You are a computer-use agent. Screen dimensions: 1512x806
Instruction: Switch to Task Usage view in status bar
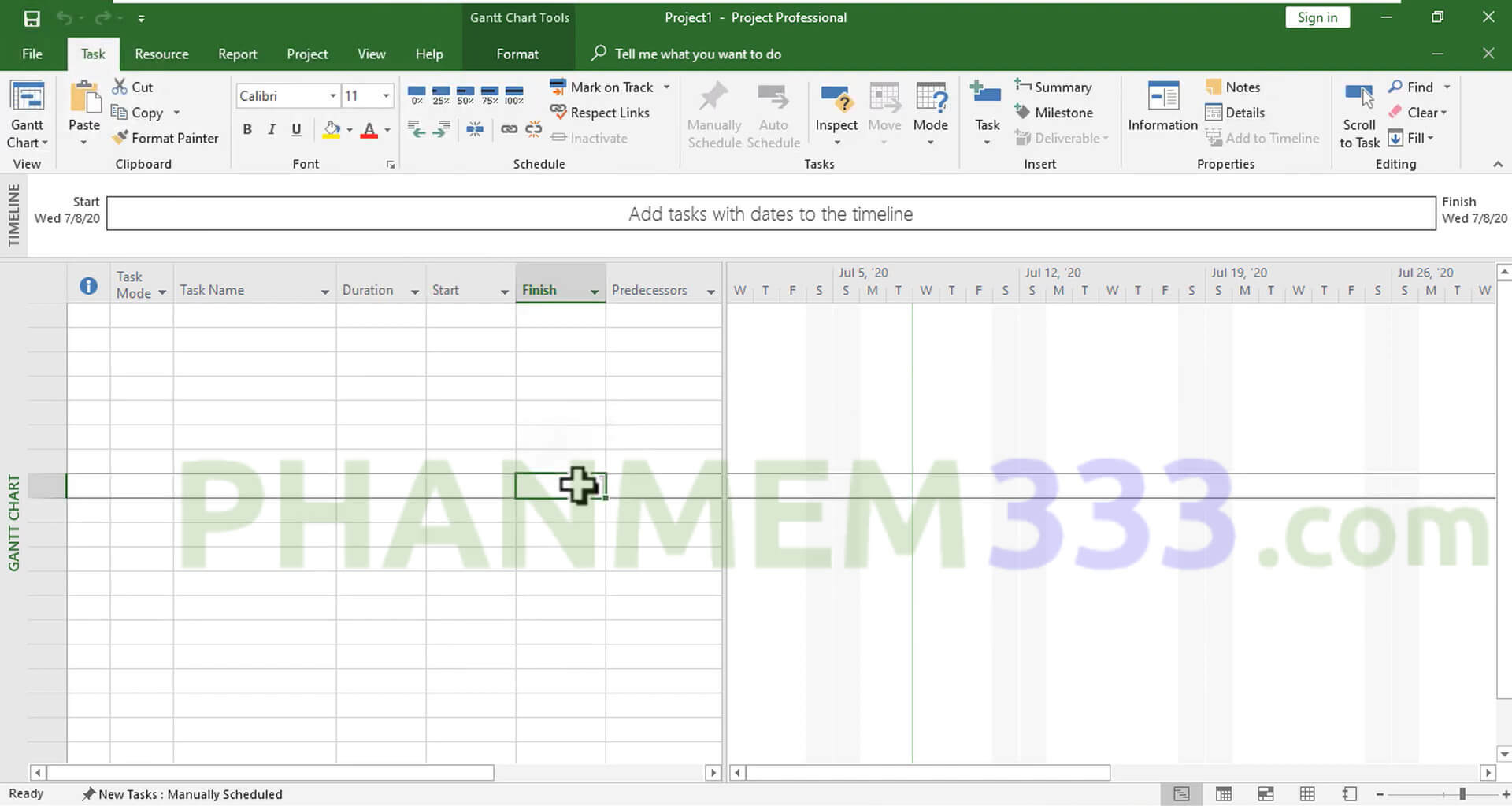[x=1224, y=794]
